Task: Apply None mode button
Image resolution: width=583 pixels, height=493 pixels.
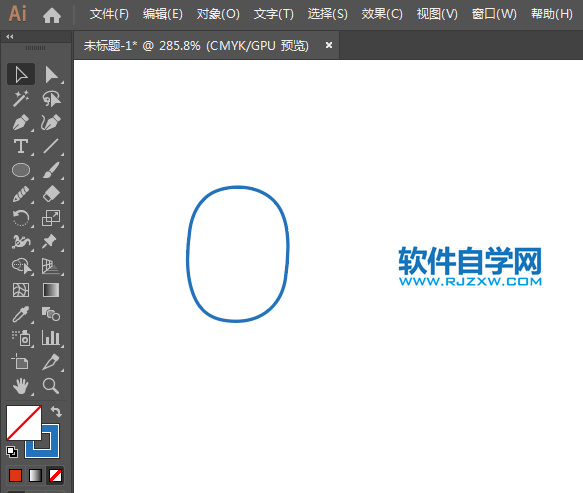Action: coord(55,475)
